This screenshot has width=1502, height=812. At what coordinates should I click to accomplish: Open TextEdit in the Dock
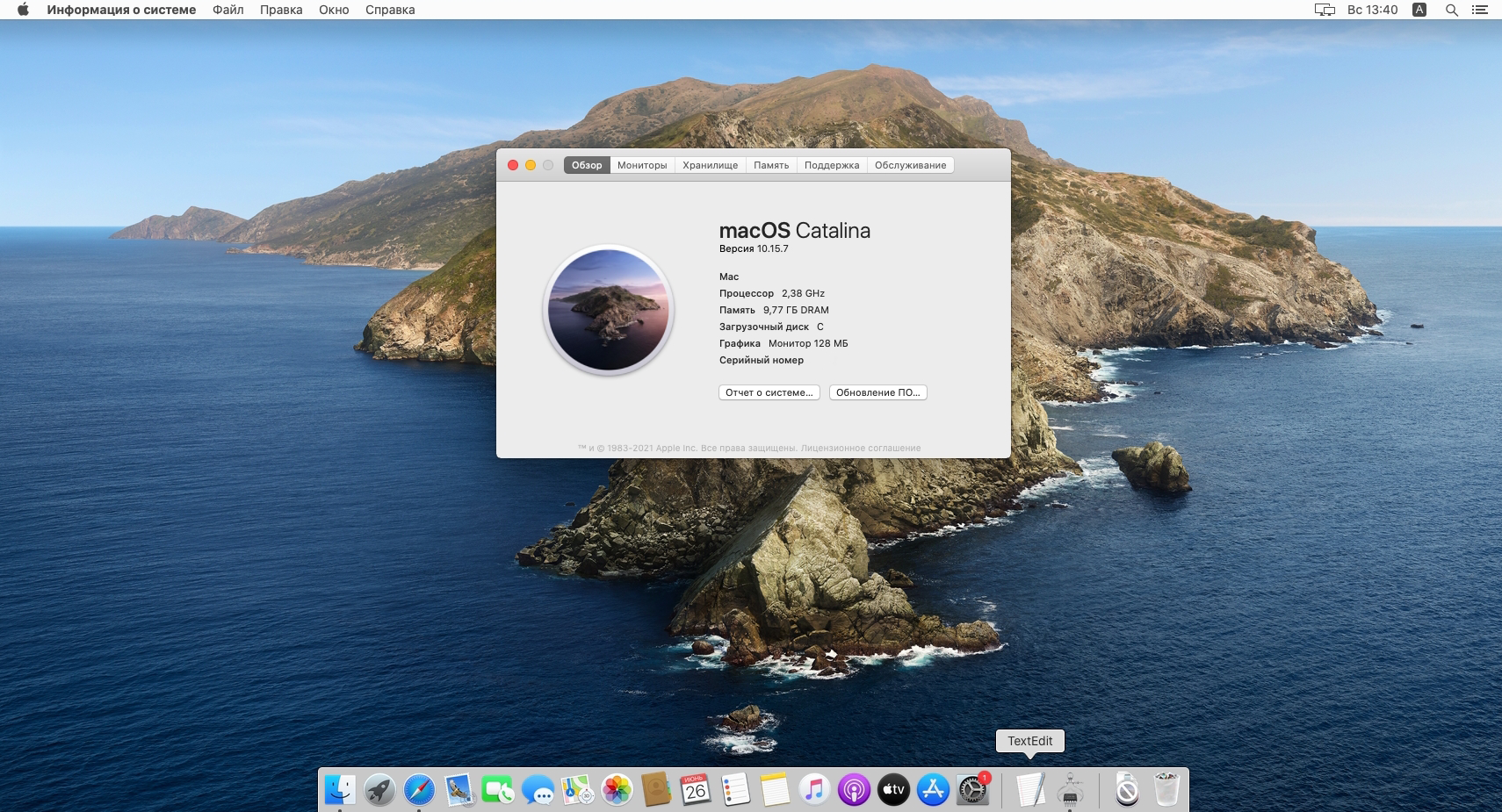(x=1030, y=790)
